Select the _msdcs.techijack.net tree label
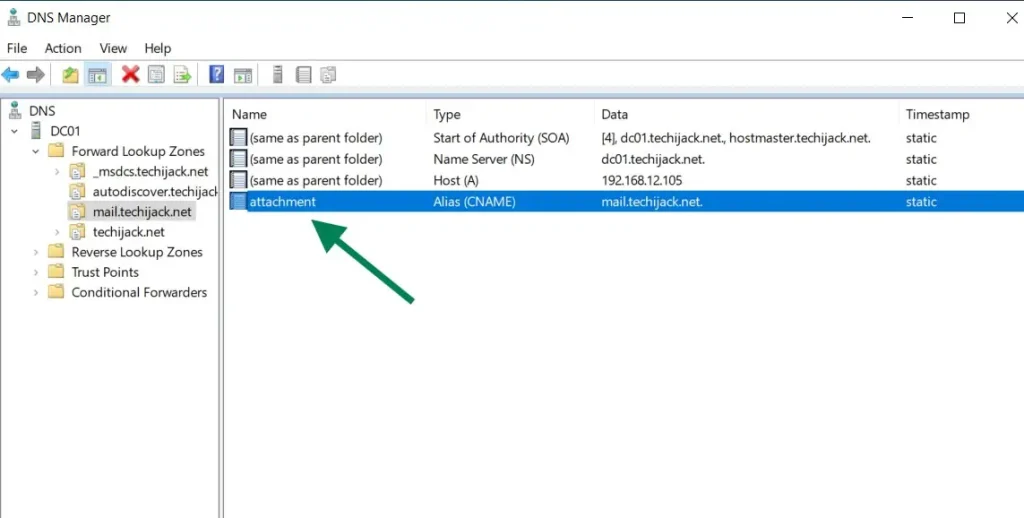 coord(150,172)
